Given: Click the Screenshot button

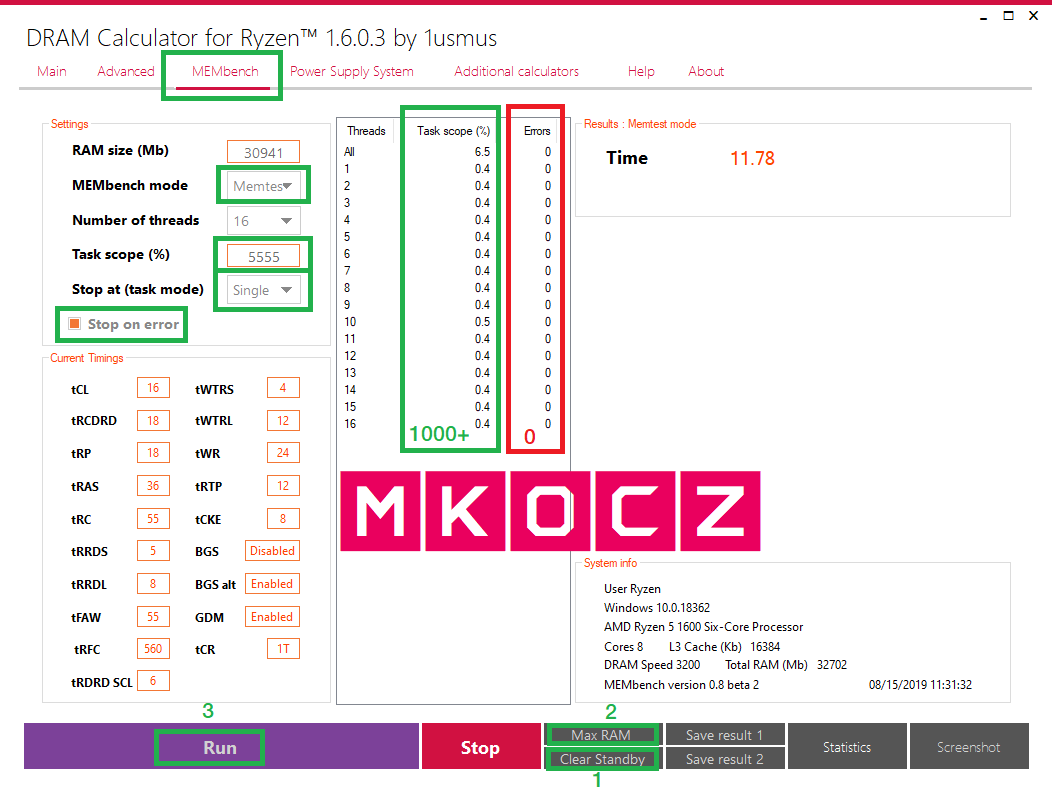Looking at the screenshot, I should tap(969, 747).
